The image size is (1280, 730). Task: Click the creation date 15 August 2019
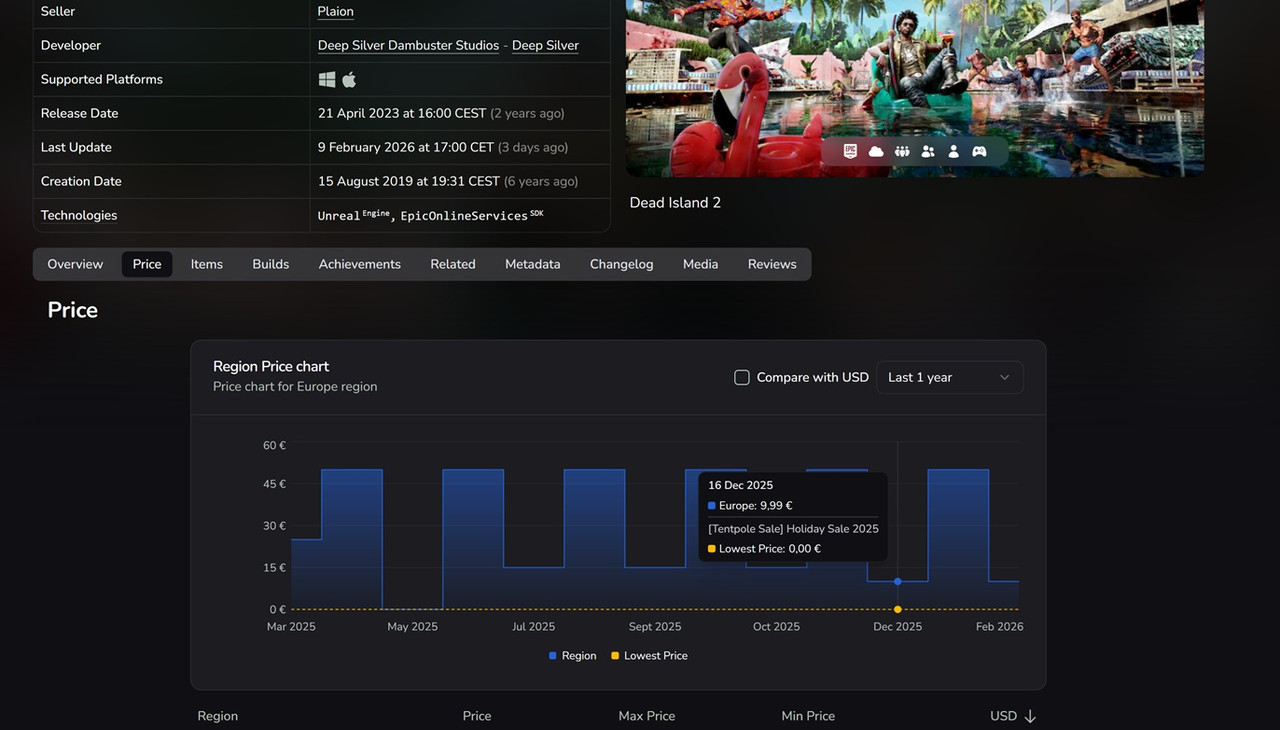[409, 181]
